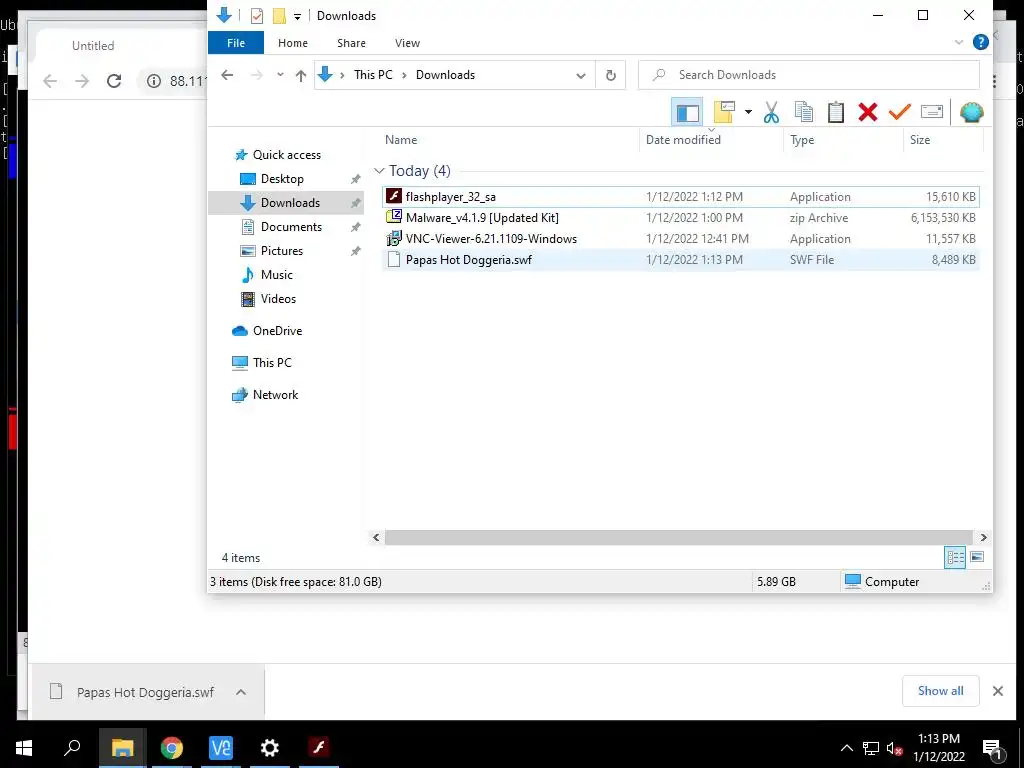1024x768 pixels.
Task: Click the Properties checkmark icon in the title bar
Action: 257,16
